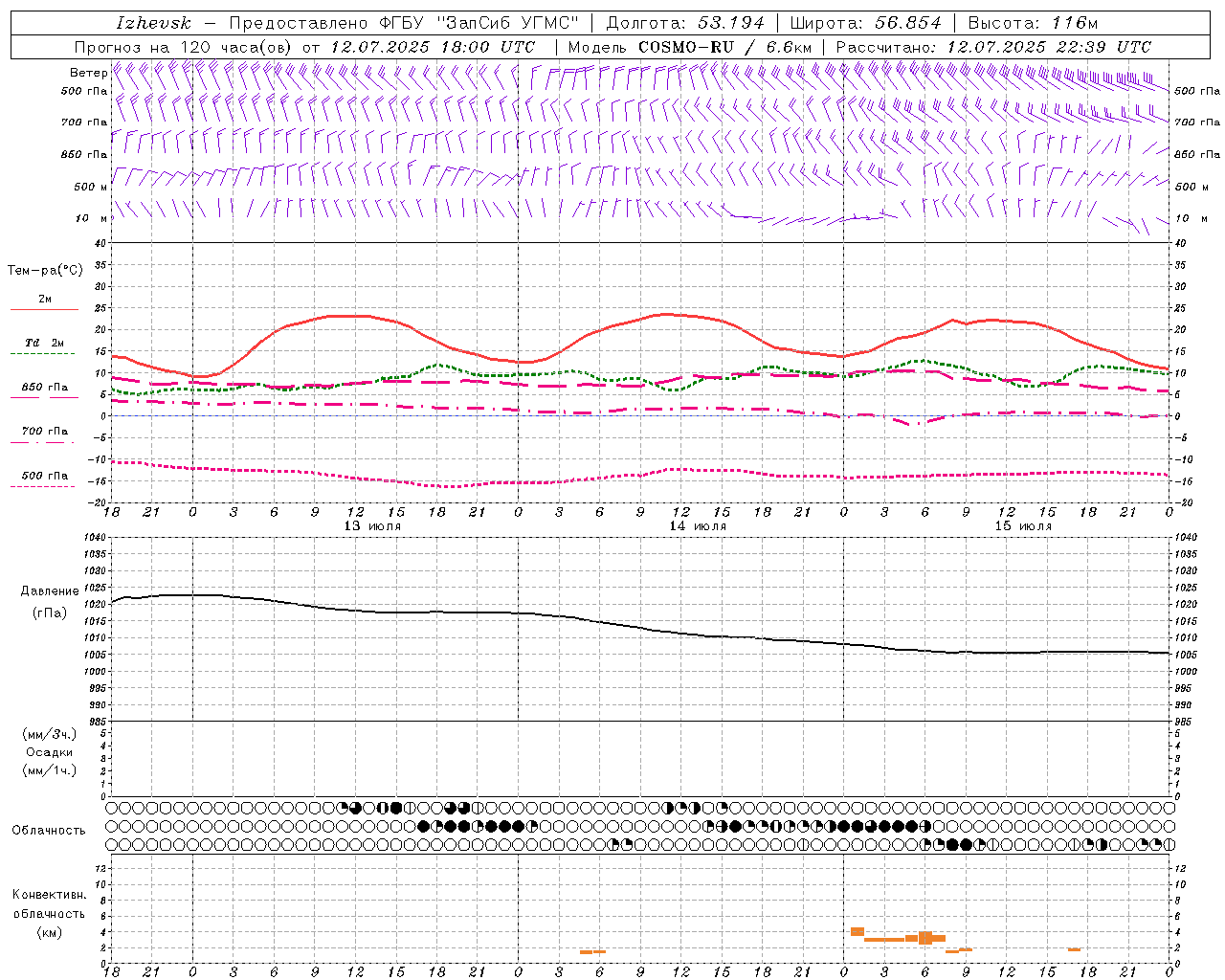The width and height of the screenshot is (1225, 980).
Task: Click the longitude value 53.194
Action: click(x=731, y=23)
